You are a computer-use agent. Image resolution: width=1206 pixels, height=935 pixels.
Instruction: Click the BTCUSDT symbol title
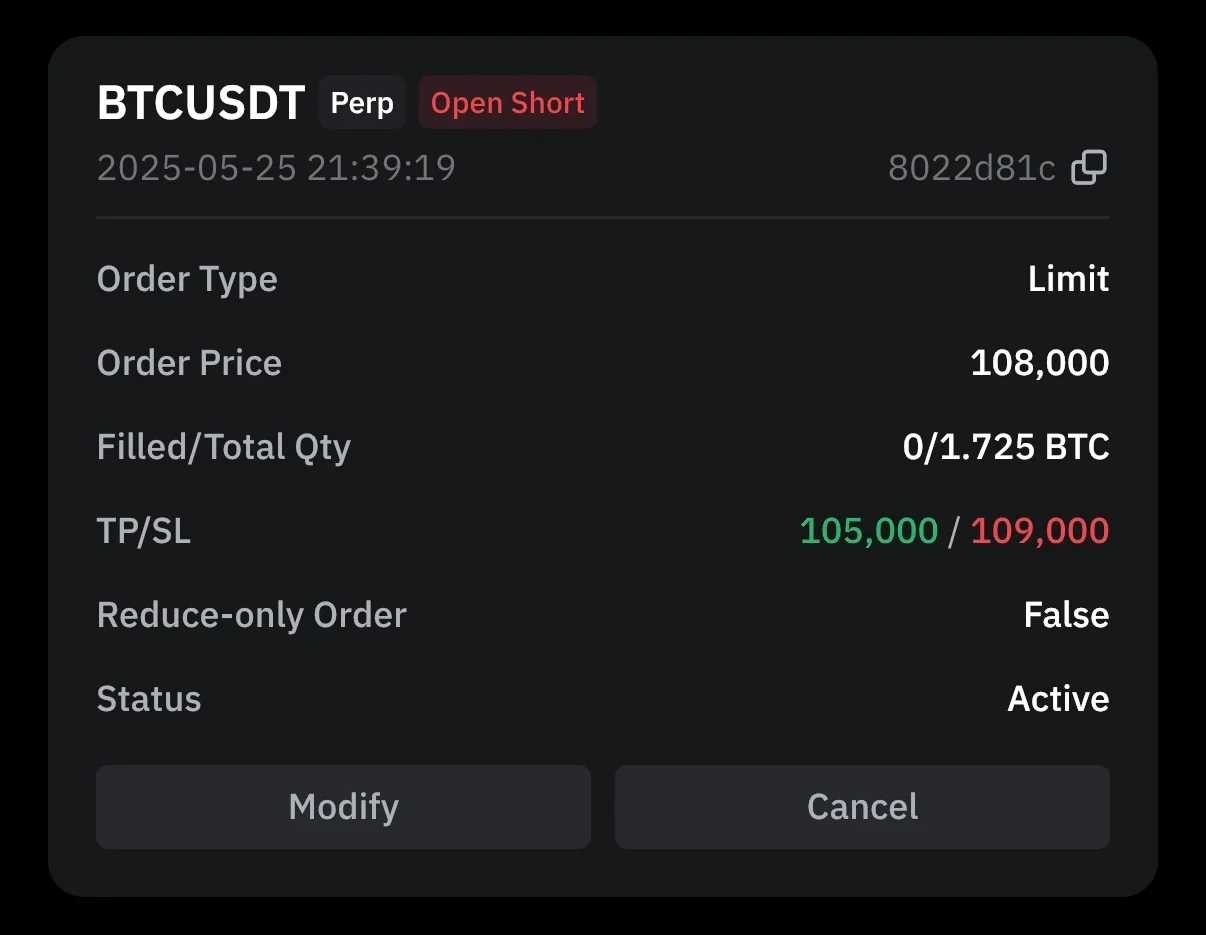coord(201,103)
